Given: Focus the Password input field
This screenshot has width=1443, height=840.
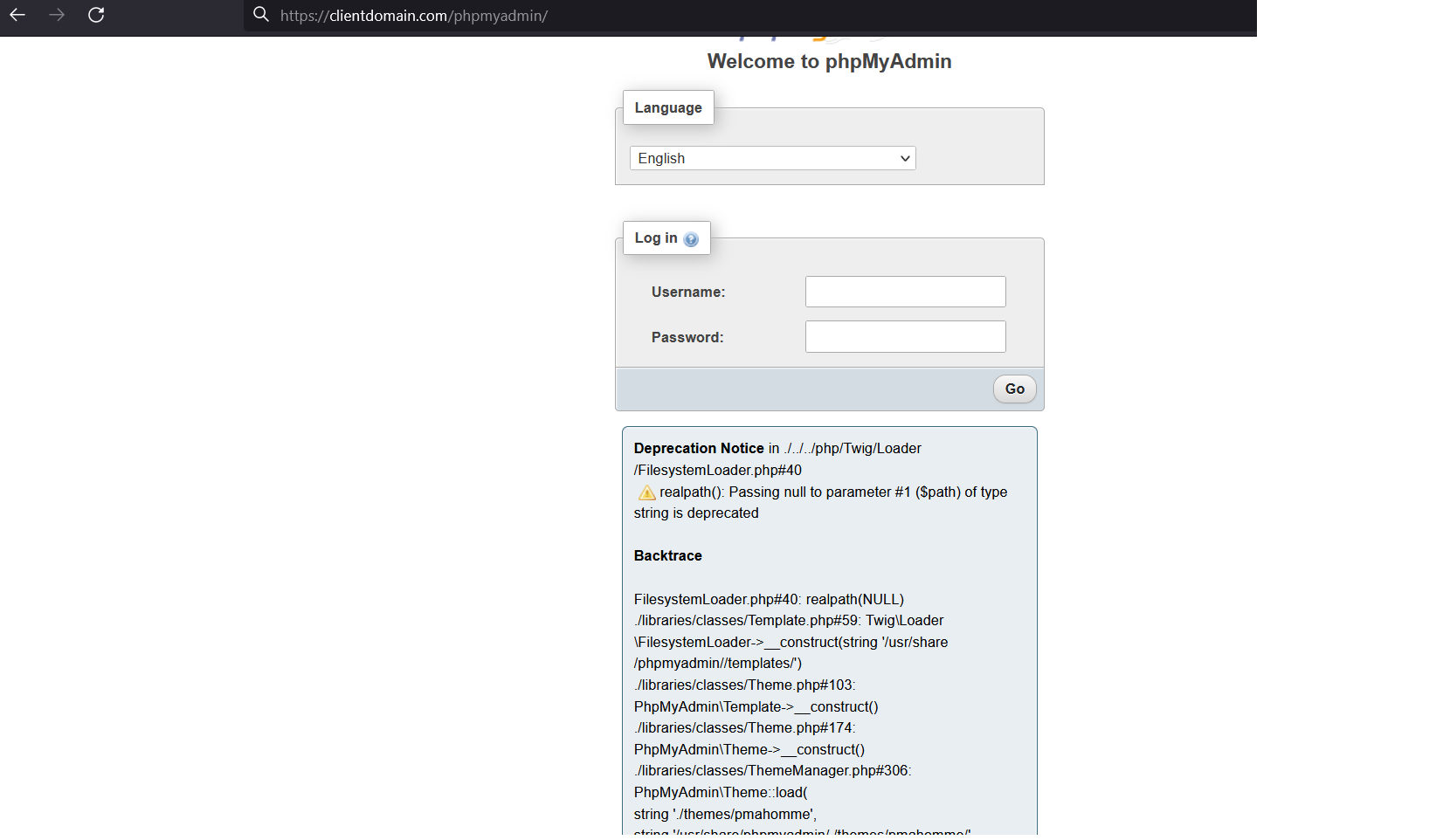Looking at the screenshot, I should (905, 336).
